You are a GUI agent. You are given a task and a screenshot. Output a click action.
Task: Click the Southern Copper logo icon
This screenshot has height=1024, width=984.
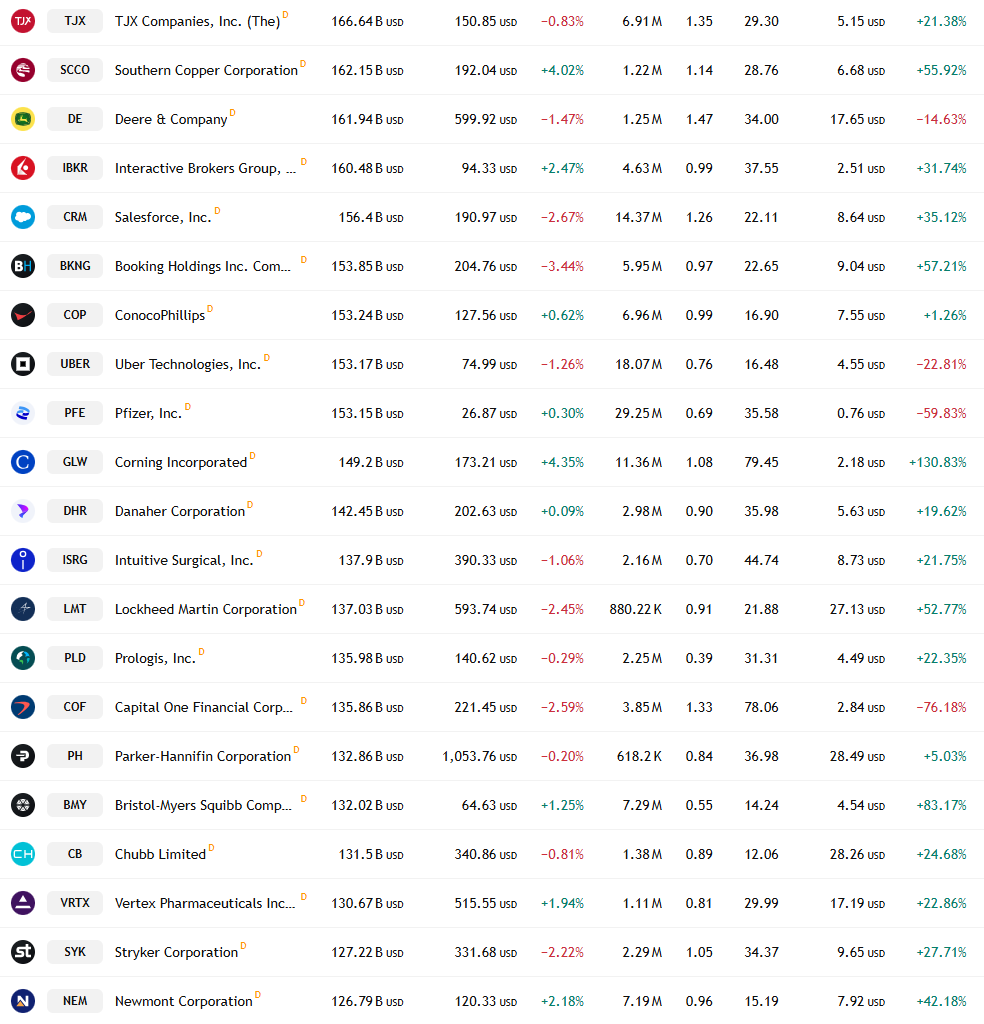click(x=23, y=70)
